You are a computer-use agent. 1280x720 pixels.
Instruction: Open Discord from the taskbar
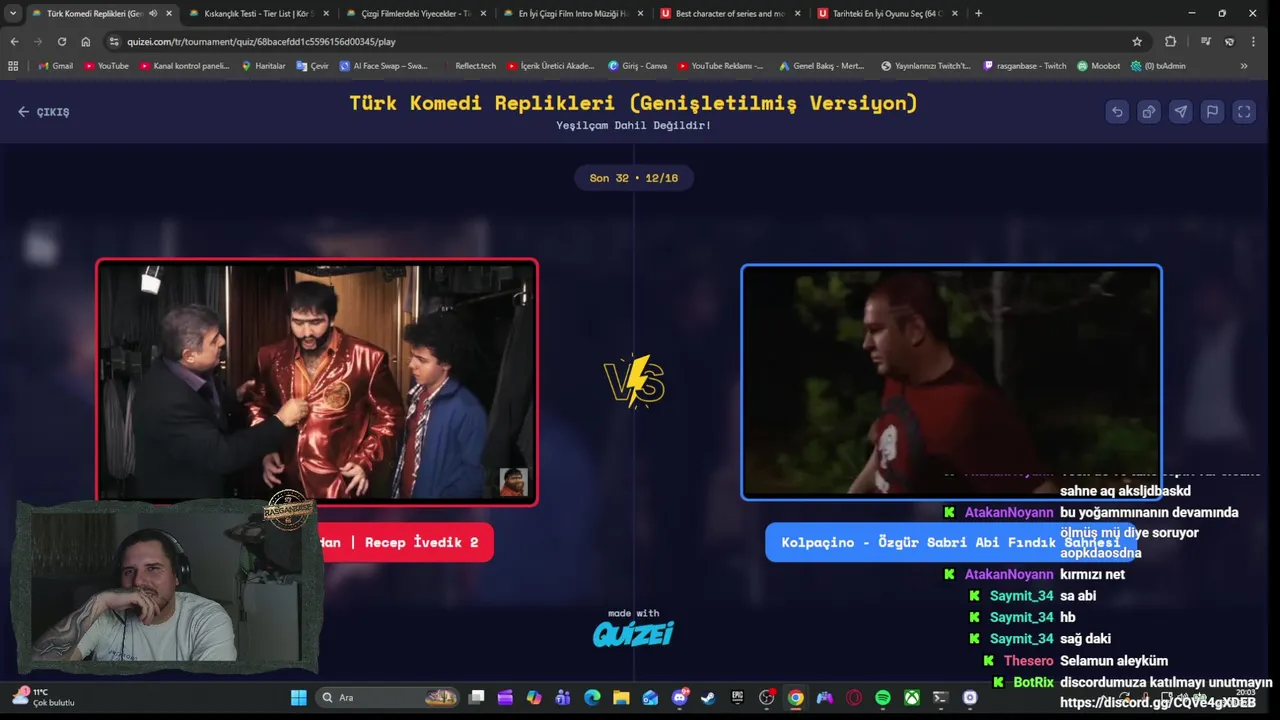click(x=680, y=697)
